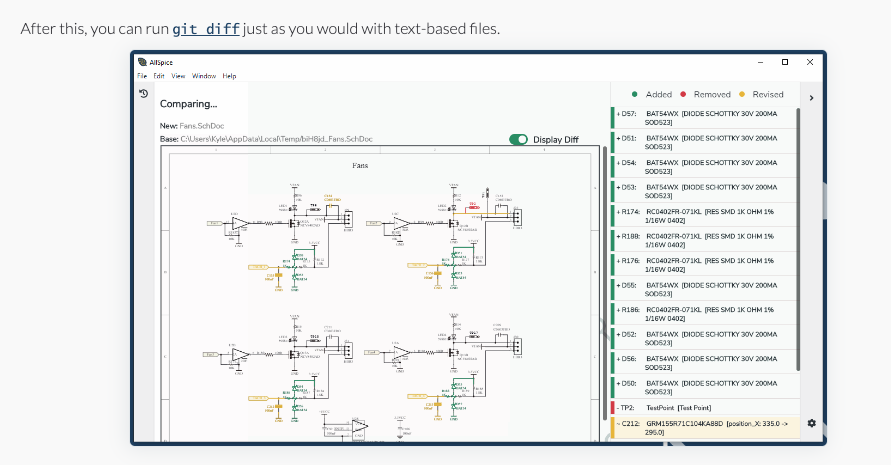
Task: Click the green Added legend dot
Action: pos(634,95)
